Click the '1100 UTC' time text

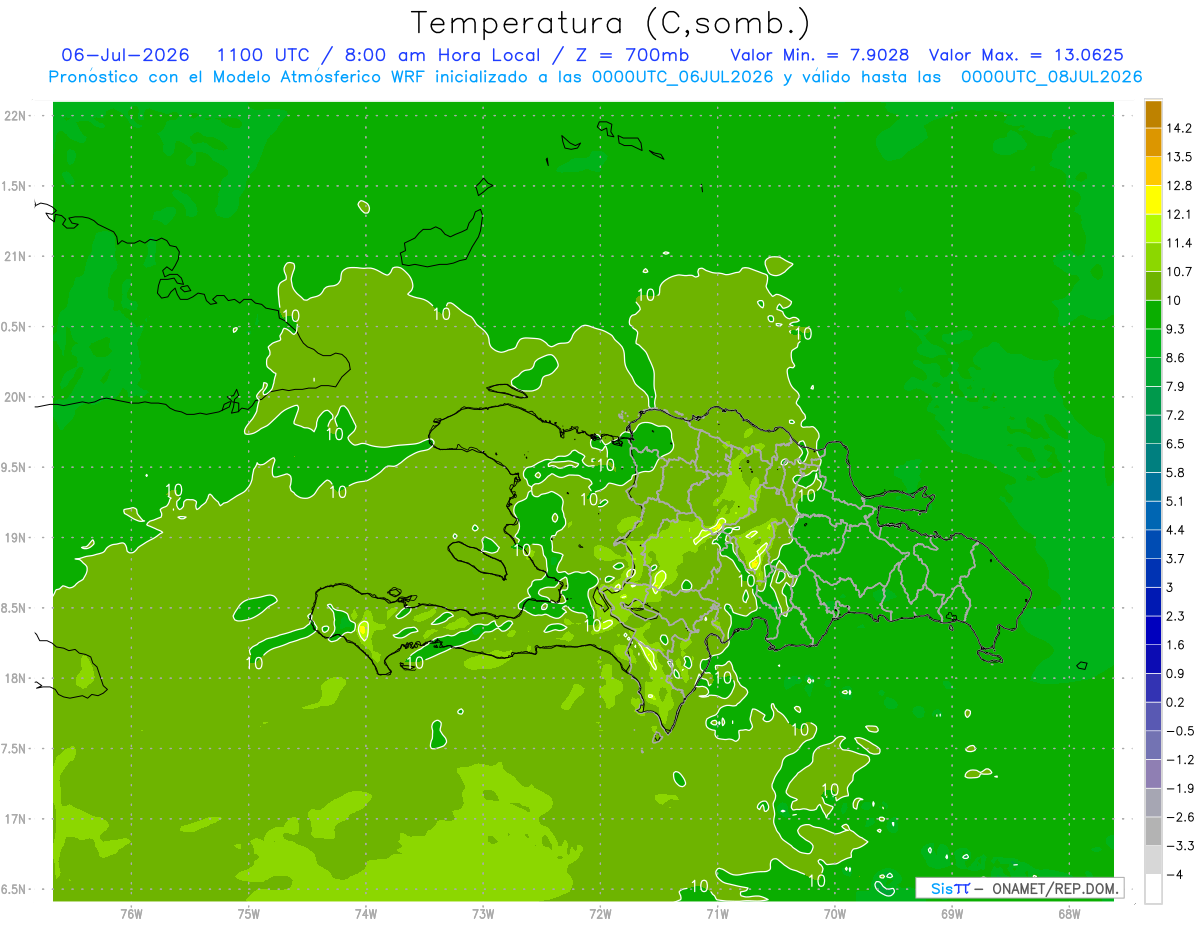tap(265, 55)
